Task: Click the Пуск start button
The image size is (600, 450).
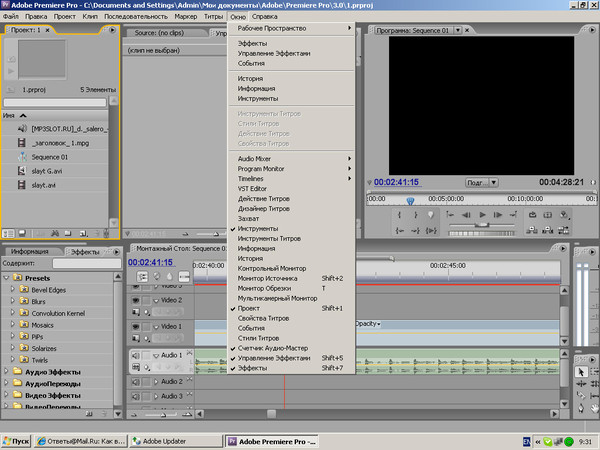Action: 16,441
